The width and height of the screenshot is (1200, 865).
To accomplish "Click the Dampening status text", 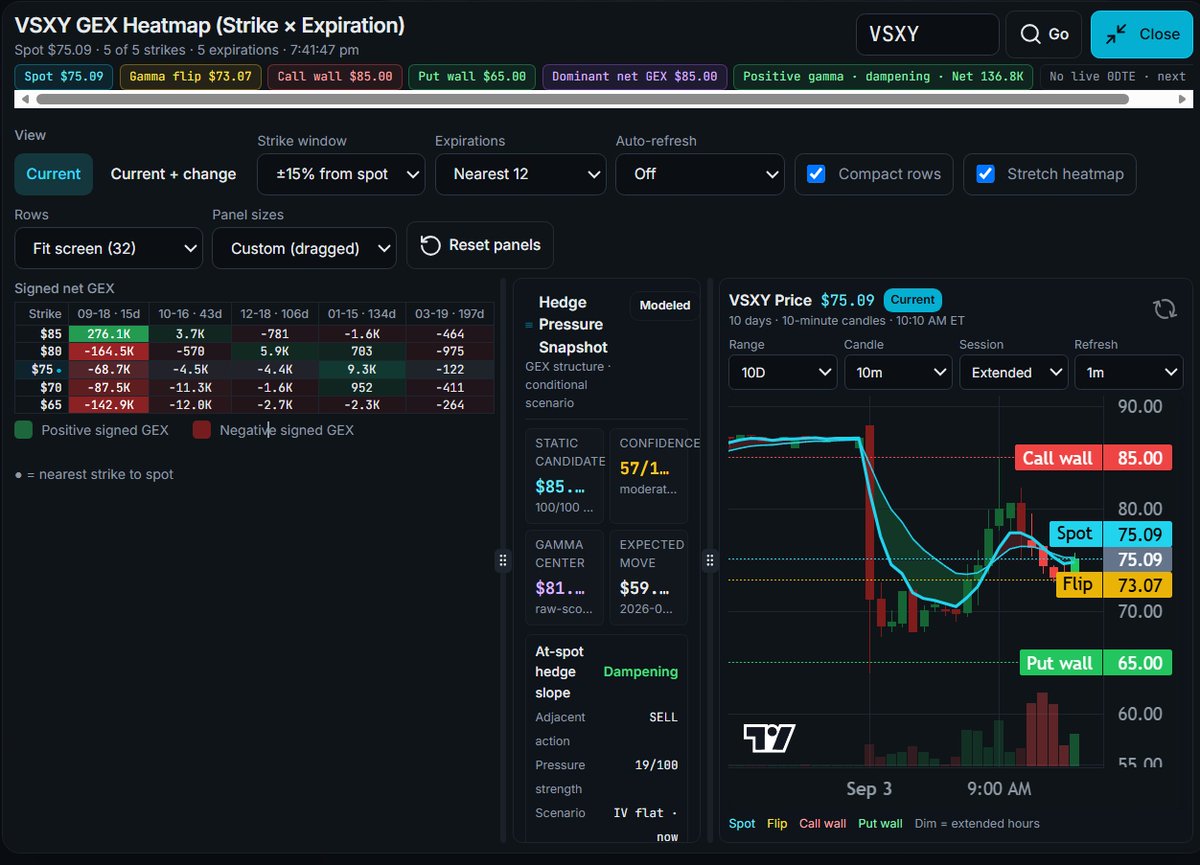I will 641,672.
